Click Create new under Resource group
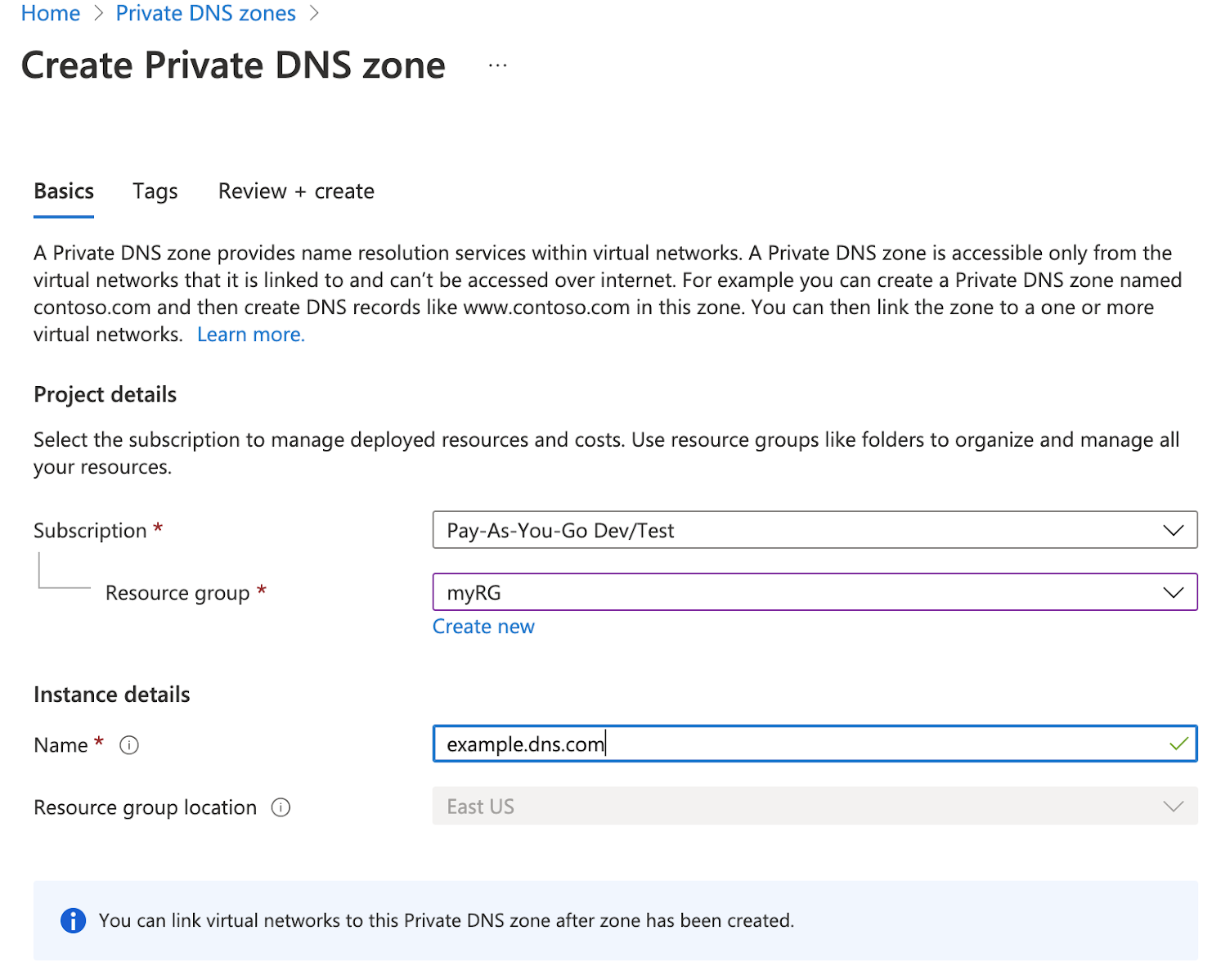1230x980 pixels. tap(483, 626)
